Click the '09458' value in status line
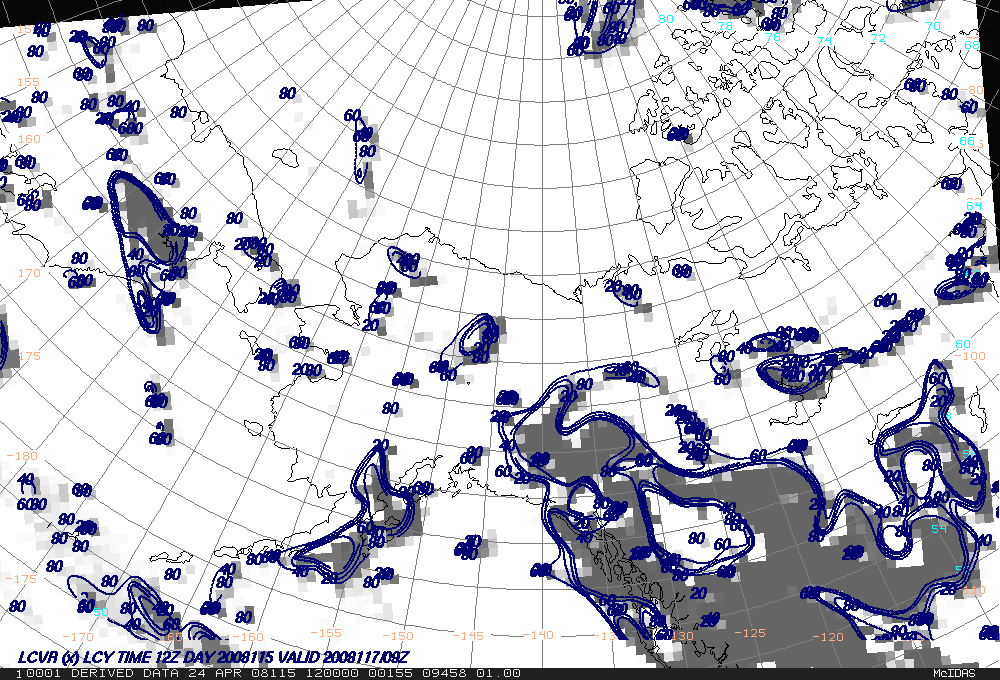This screenshot has width=1000, height=680. tap(444, 673)
